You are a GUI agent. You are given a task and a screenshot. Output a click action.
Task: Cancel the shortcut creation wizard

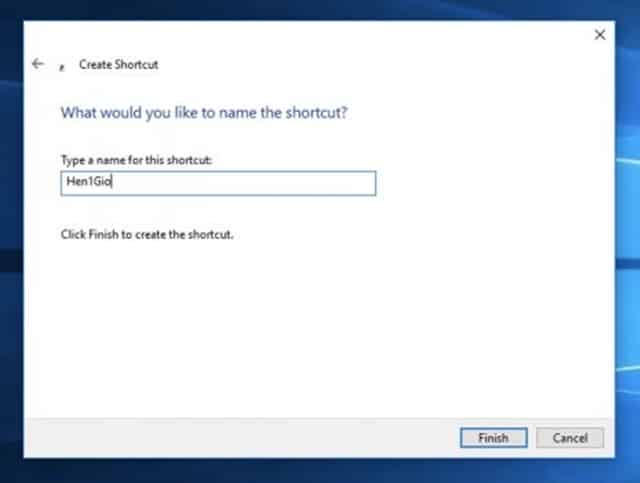[569, 437]
